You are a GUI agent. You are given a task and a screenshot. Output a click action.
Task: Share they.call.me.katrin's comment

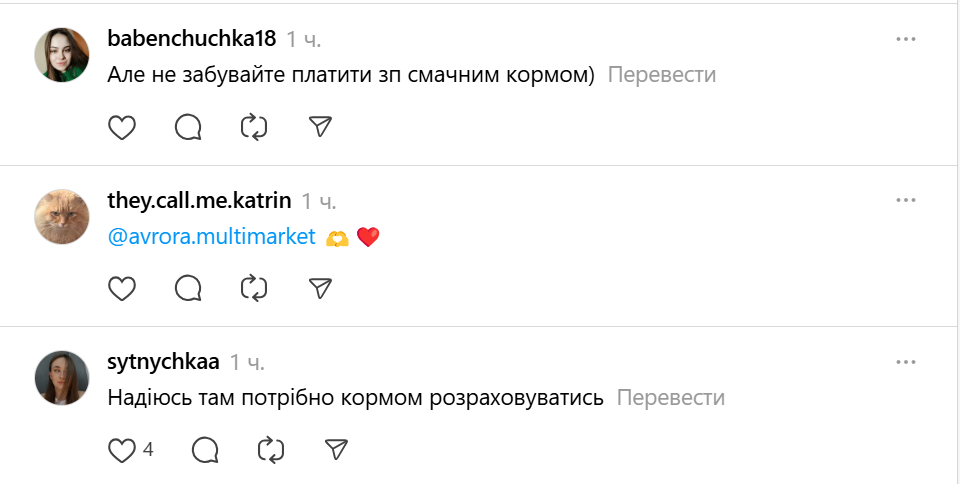coord(320,289)
